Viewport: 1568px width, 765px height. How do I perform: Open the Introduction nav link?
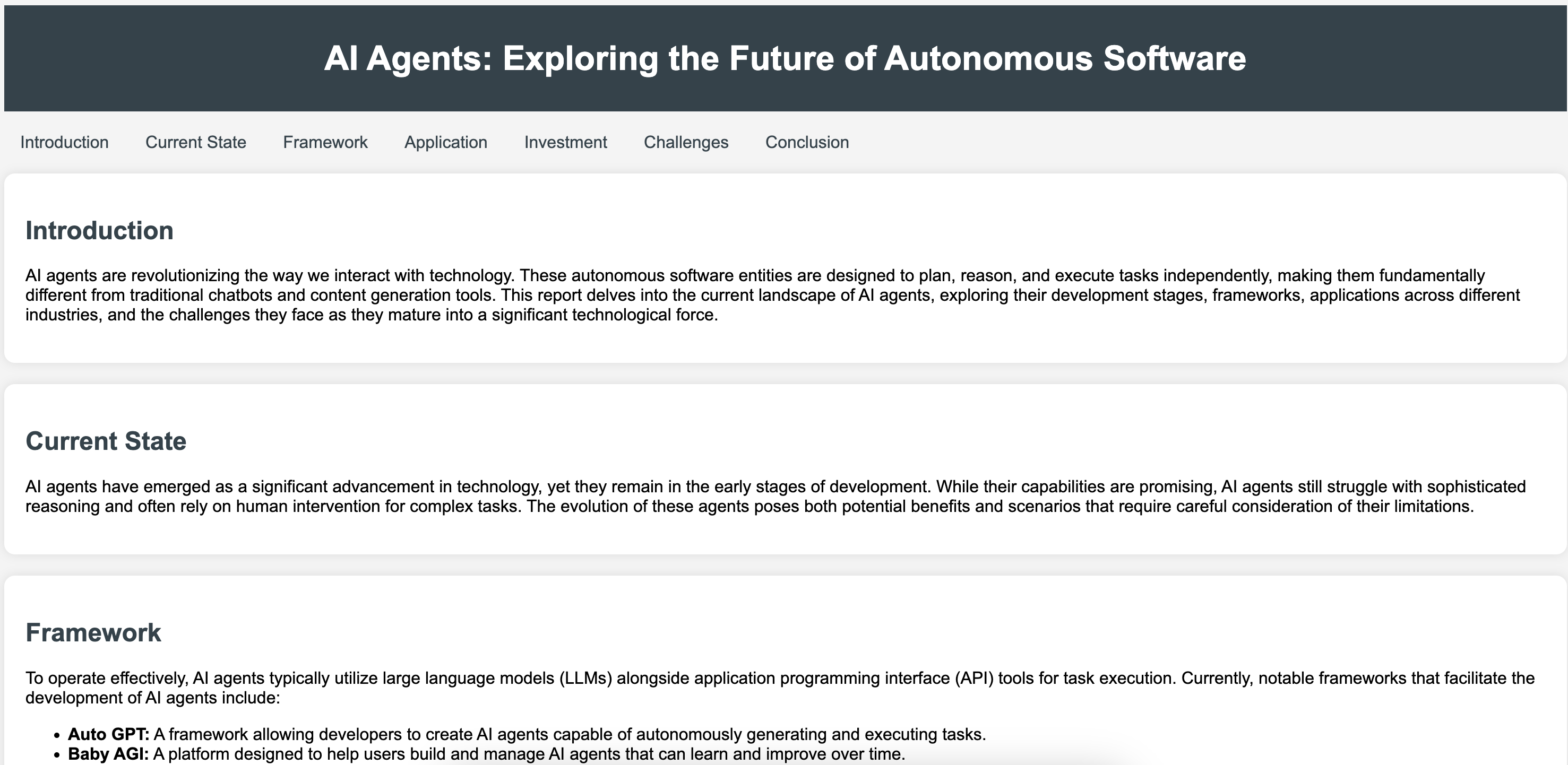point(65,142)
